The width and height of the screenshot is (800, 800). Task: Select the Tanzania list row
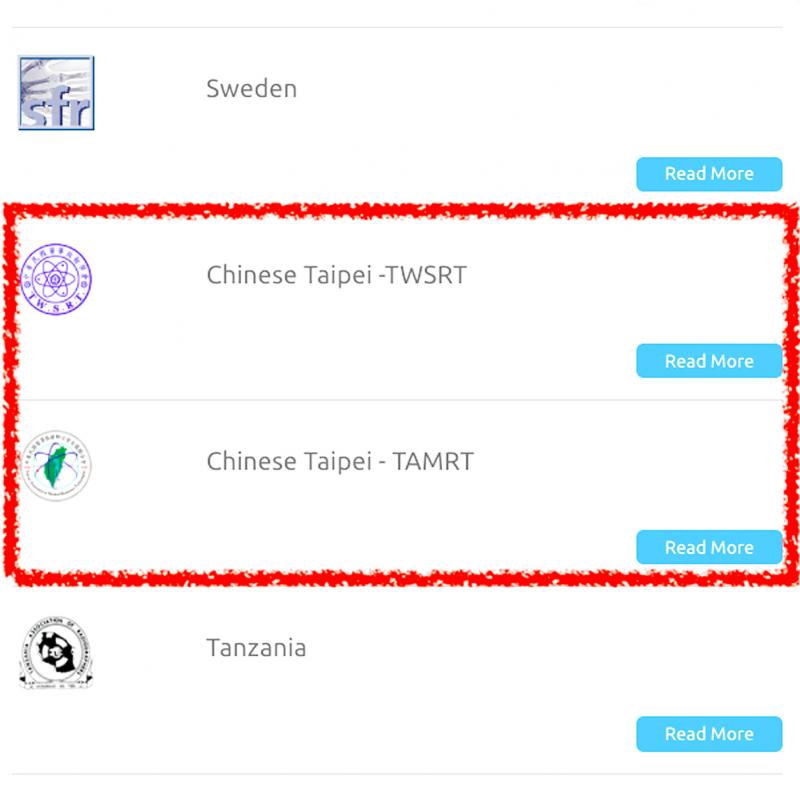tap(397, 680)
